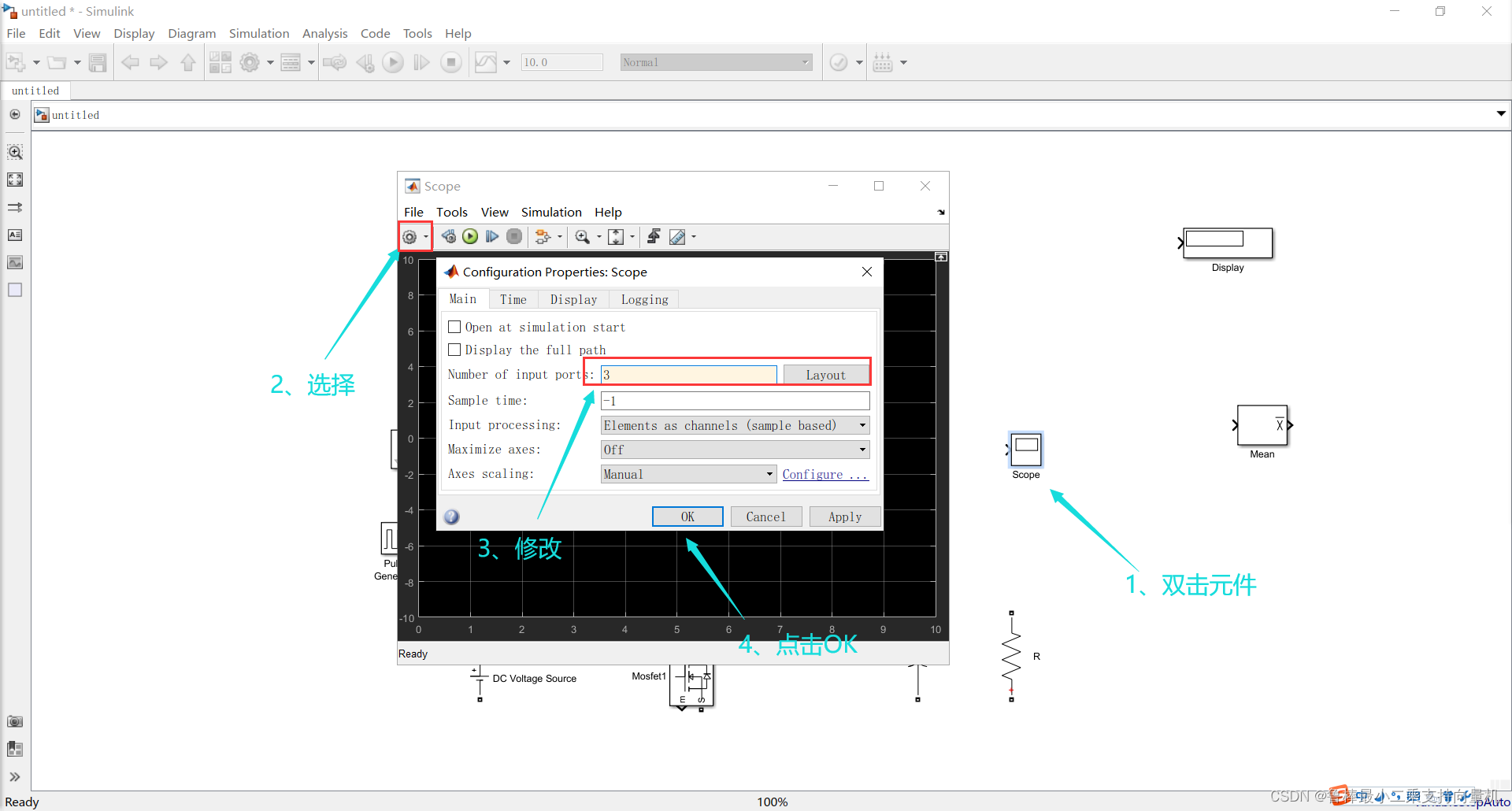The image size is (1512, 811).
Task: Expand Scope configuration gear dropdown arrow
Action: 426,237
